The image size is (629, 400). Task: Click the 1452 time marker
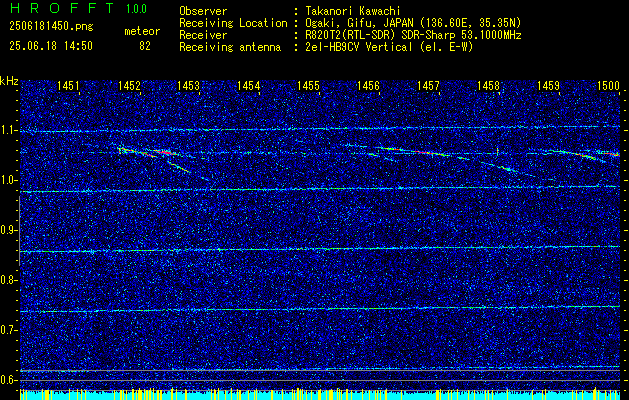[x=130, y=85]
